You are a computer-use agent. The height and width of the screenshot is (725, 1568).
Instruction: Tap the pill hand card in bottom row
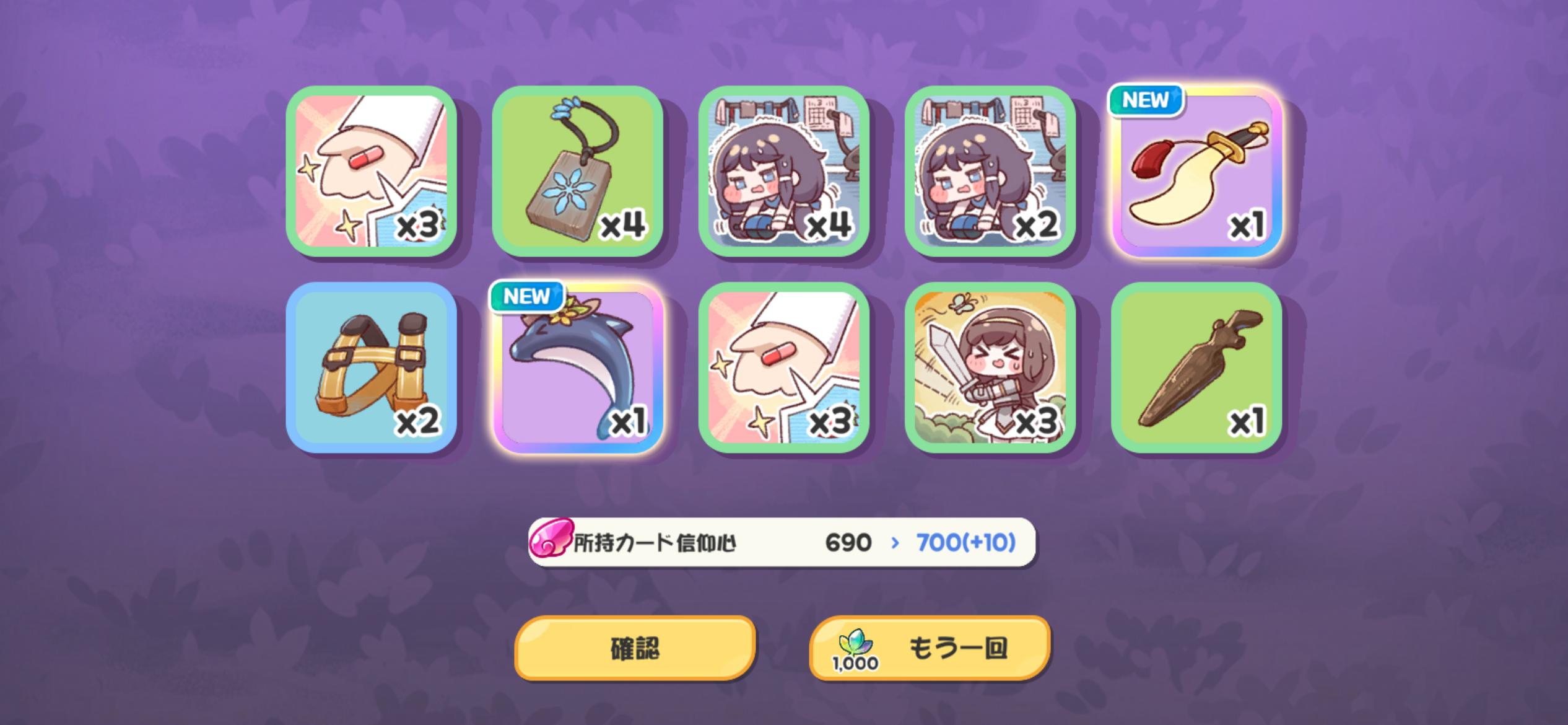[783, 367]
